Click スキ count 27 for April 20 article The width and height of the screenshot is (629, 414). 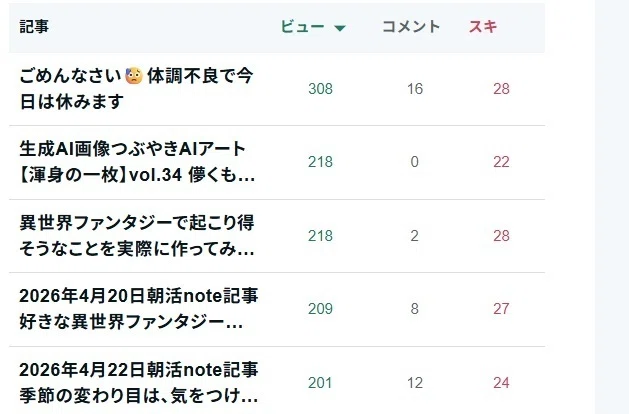click(501, 308)
